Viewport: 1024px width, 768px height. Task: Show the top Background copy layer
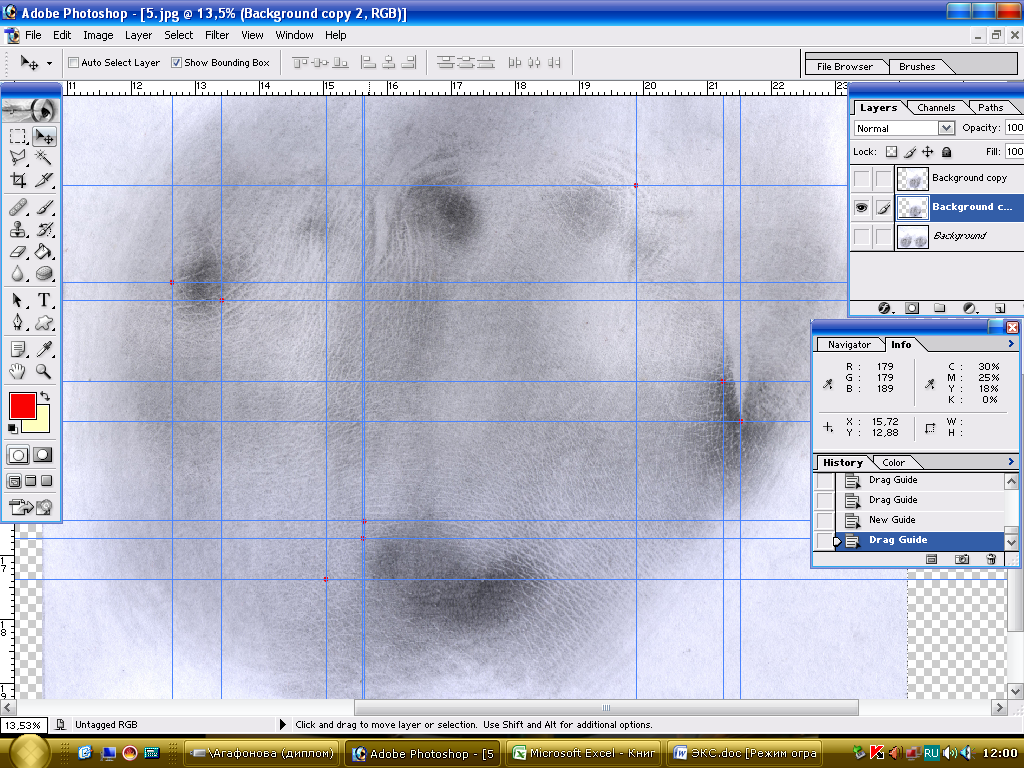point(861,178)
